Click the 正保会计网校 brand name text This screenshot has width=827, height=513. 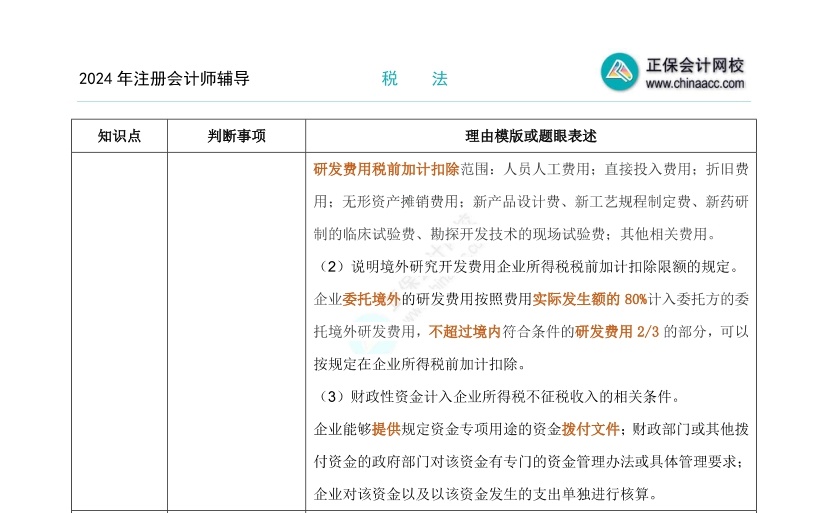click(695, 65)
